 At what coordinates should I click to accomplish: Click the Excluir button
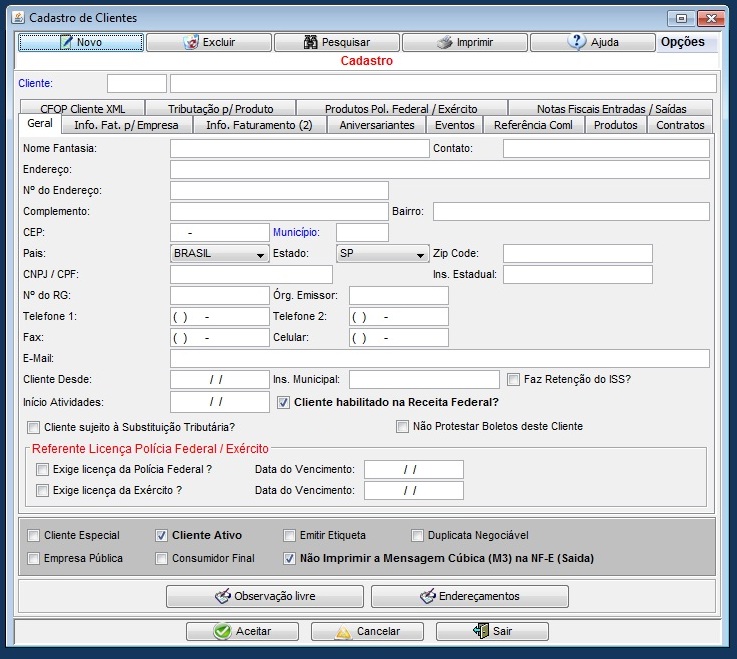[209, 42]
